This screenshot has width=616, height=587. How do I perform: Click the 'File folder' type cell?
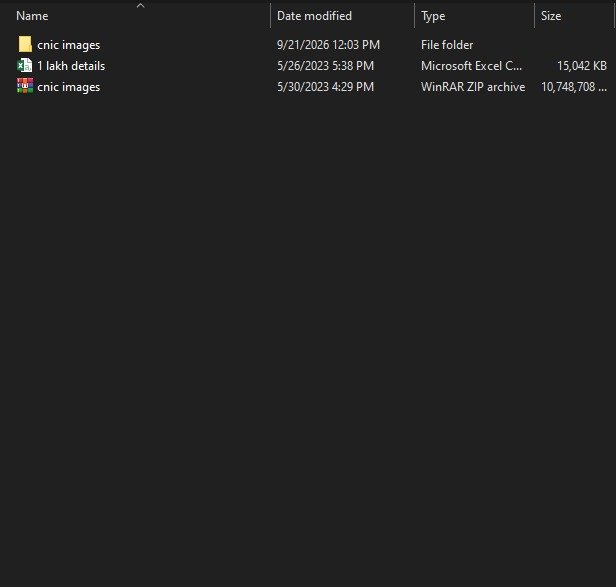(447, 45)
